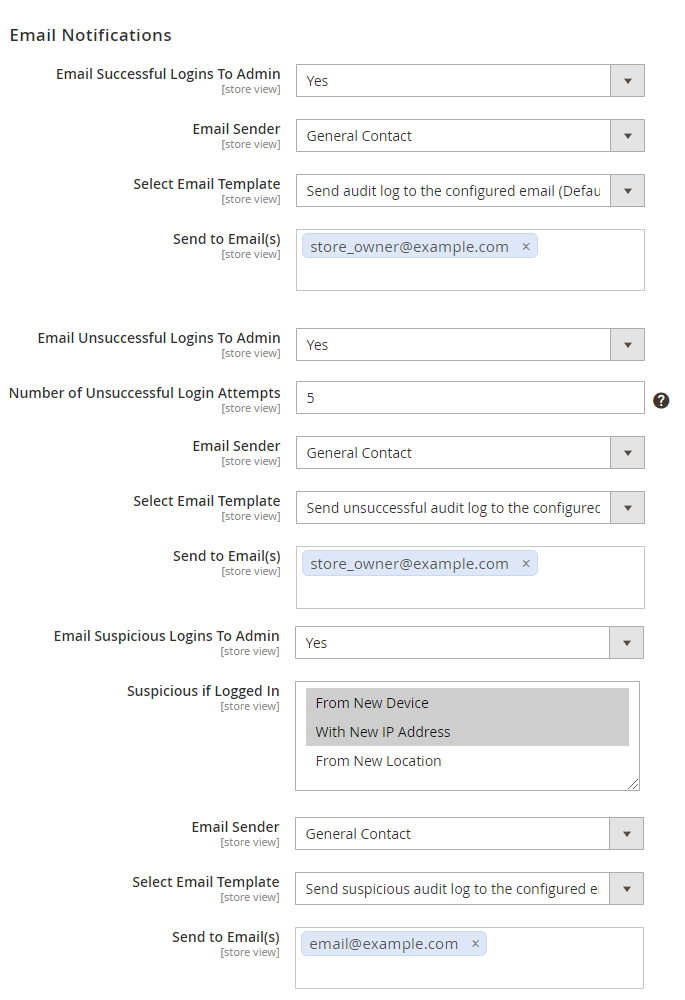The image size is (685, 1000).
Task: Expand Email Sender dropdown for unsuccessful logins
Action: coord(470,453)
